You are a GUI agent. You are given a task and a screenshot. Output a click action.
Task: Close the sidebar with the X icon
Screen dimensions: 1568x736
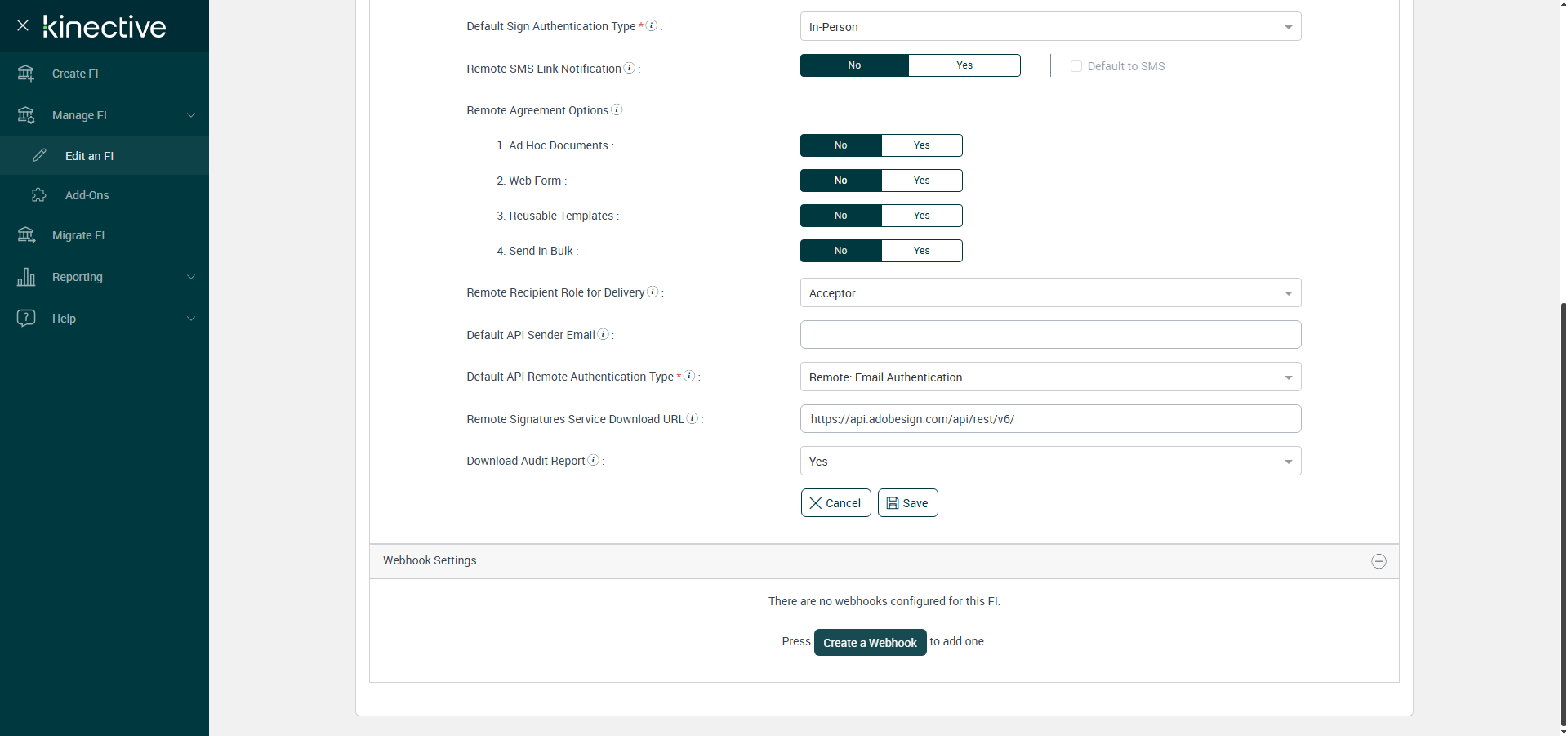(x=23, y=25)
